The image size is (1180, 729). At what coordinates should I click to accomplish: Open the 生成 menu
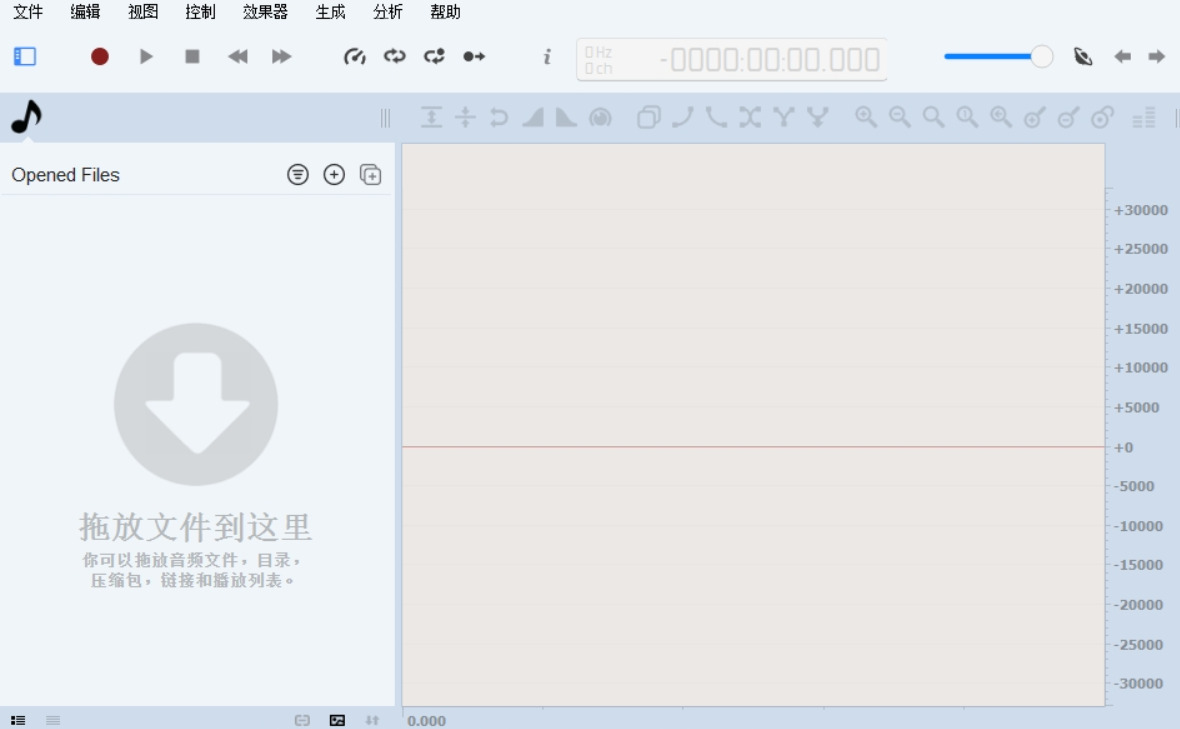(330, 12)
